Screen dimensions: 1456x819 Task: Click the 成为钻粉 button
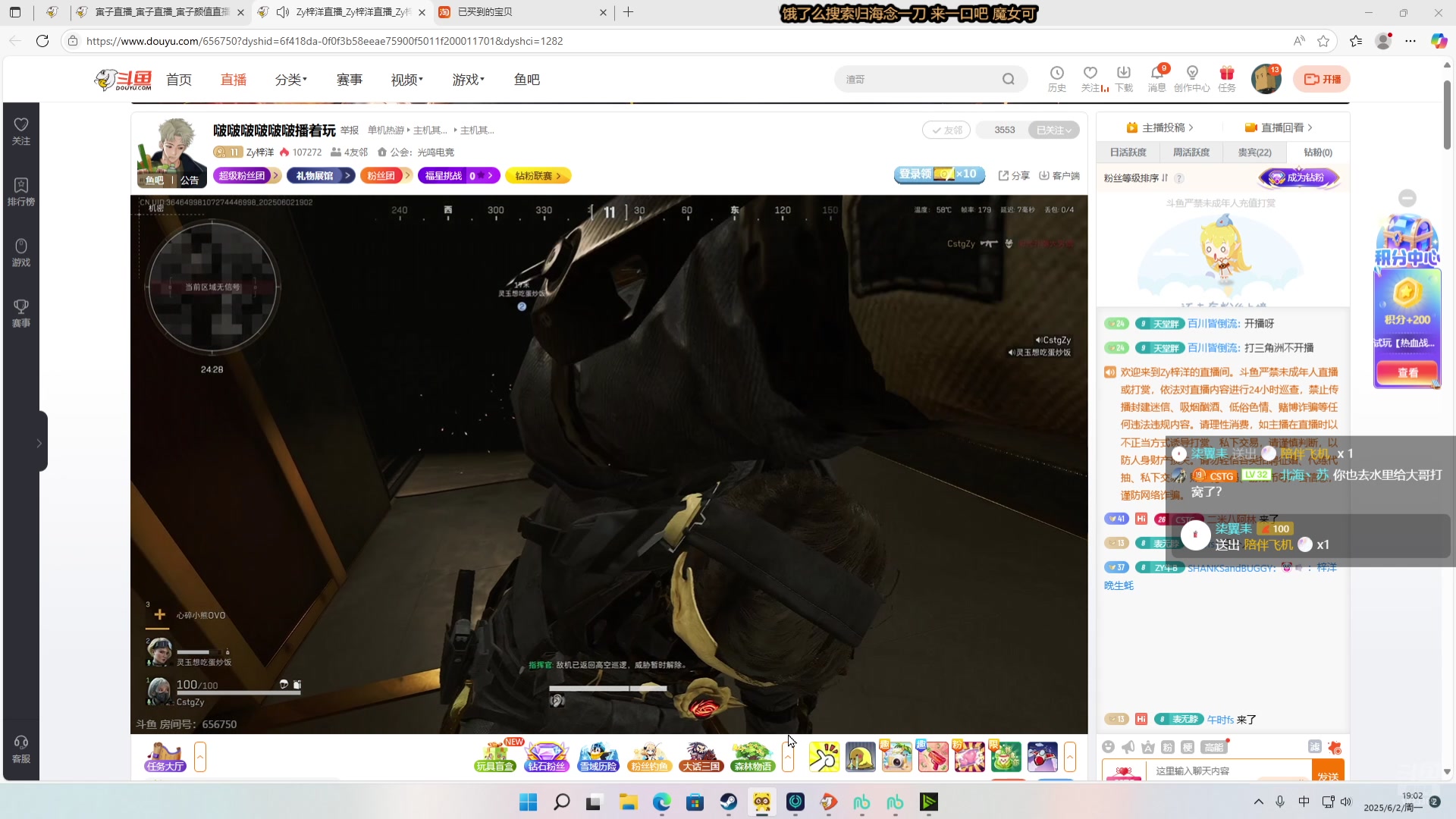[1298, 177]
